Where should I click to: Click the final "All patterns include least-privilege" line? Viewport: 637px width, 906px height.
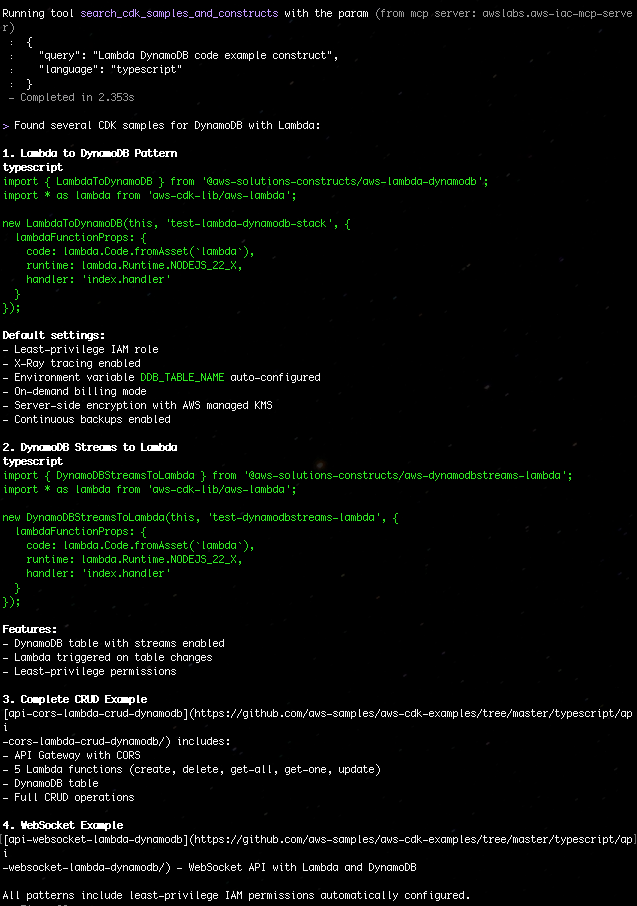click(236, 895)
